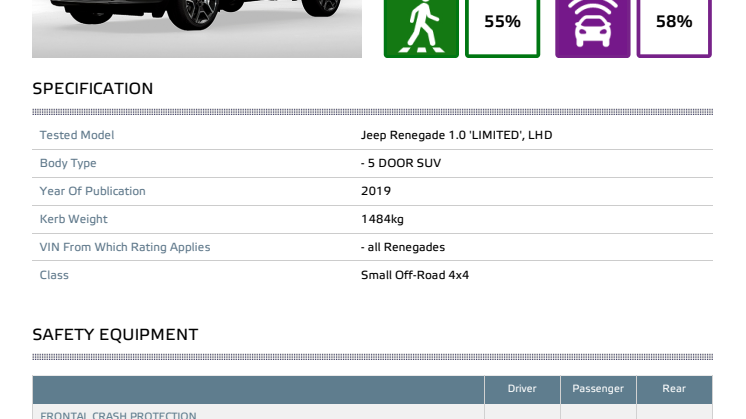Click the SPECIFICATION section heading
Image resolution: width=746 pixels, height=419 pixels.
pos(93,88)
